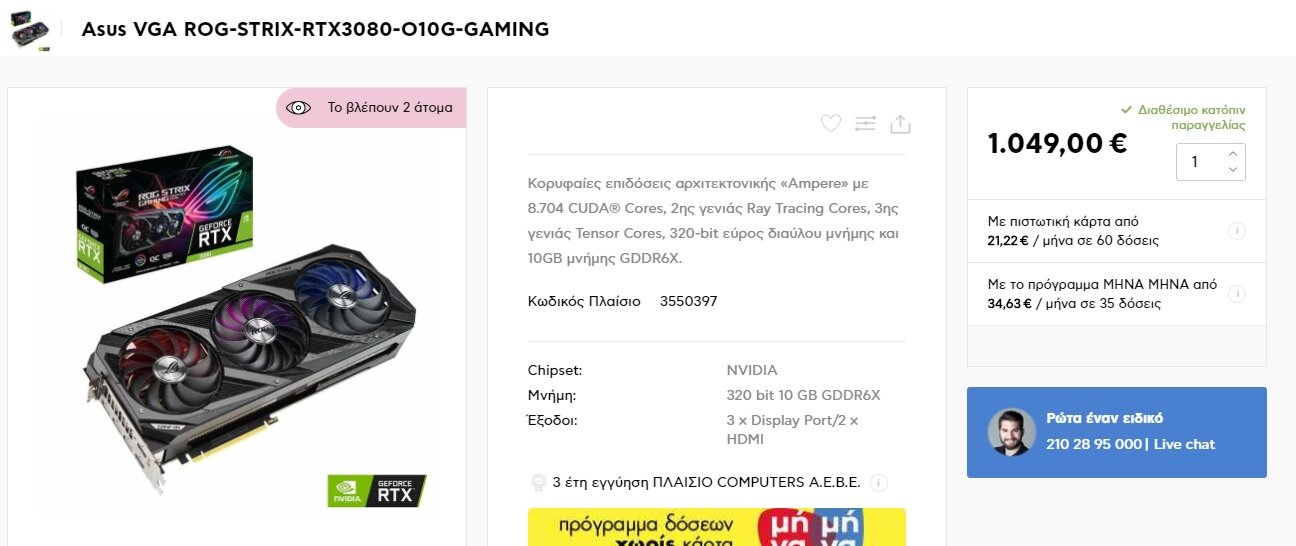Screen dimensions: 1296x546
Task: Decrease quantity with the down arrow
Action: (1233, 170)
